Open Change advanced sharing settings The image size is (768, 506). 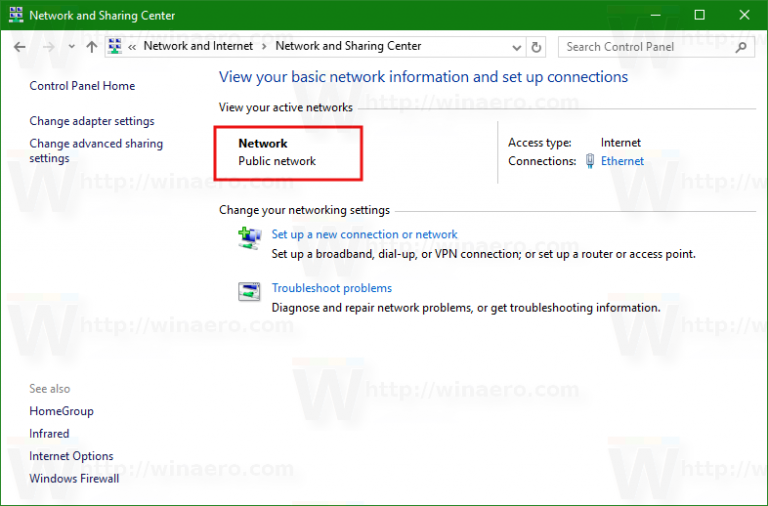point(96,151)
